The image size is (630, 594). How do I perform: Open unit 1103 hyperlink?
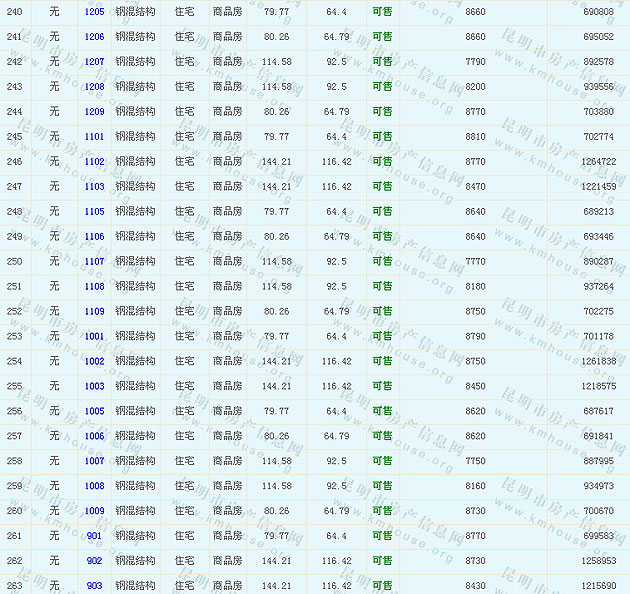94,186
